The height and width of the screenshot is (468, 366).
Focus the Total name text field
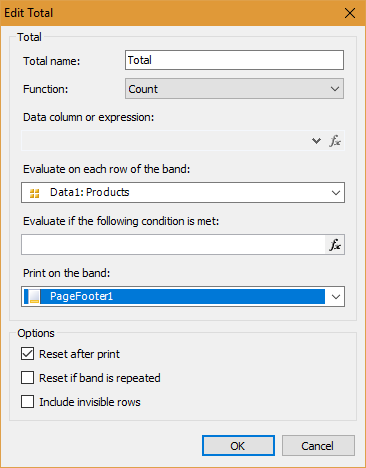234,60
